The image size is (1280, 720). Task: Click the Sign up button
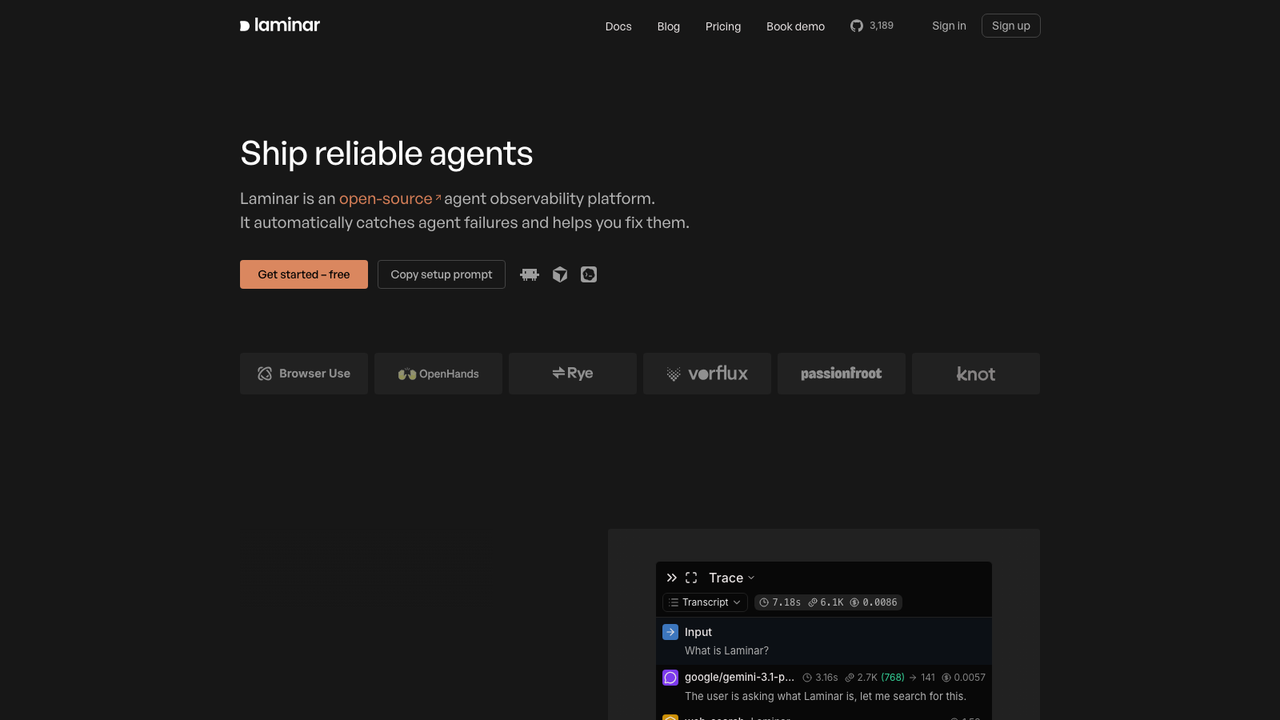[x=1011, y=26]
